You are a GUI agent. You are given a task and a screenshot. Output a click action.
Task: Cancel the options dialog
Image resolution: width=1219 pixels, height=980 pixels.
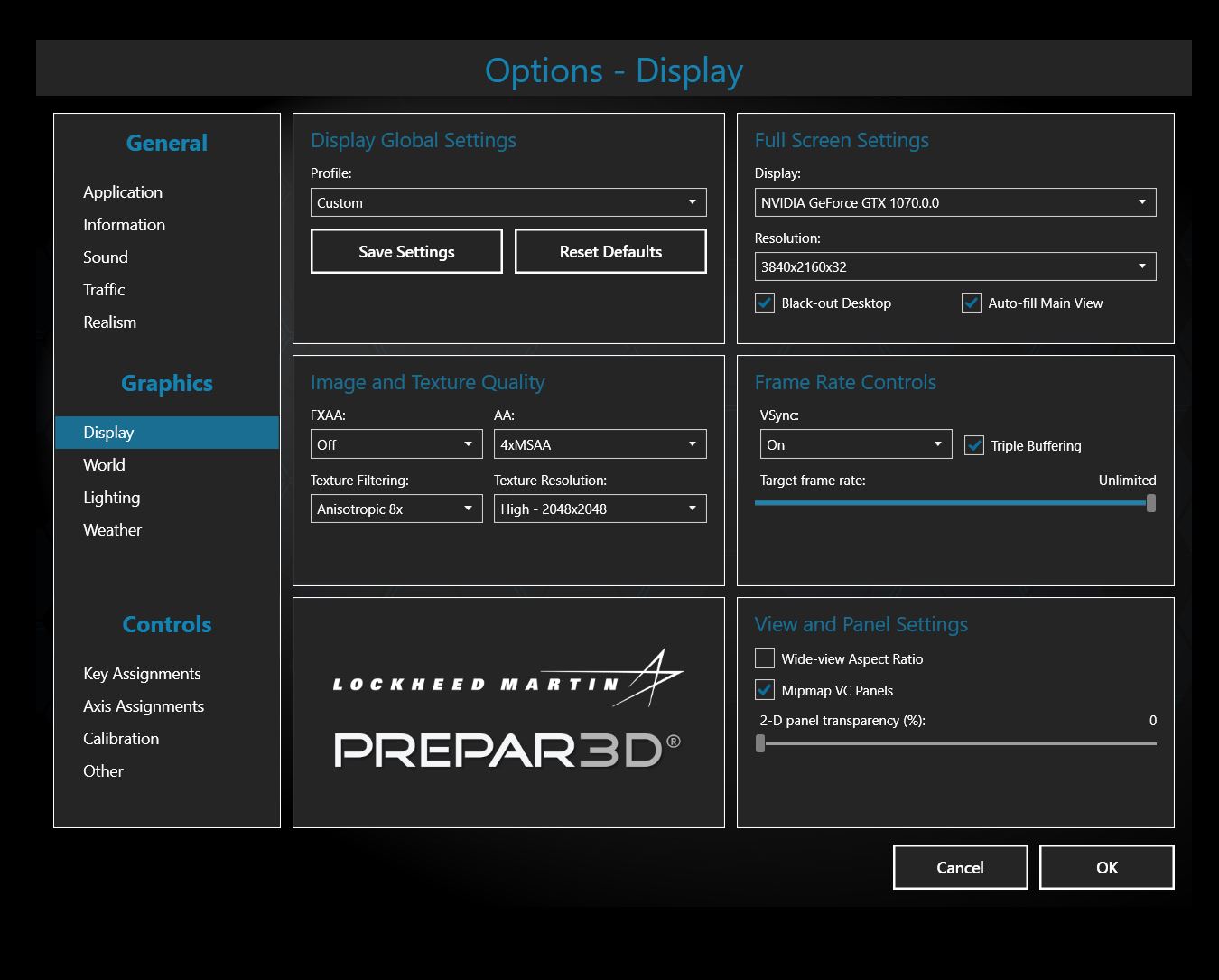point(960,867)
